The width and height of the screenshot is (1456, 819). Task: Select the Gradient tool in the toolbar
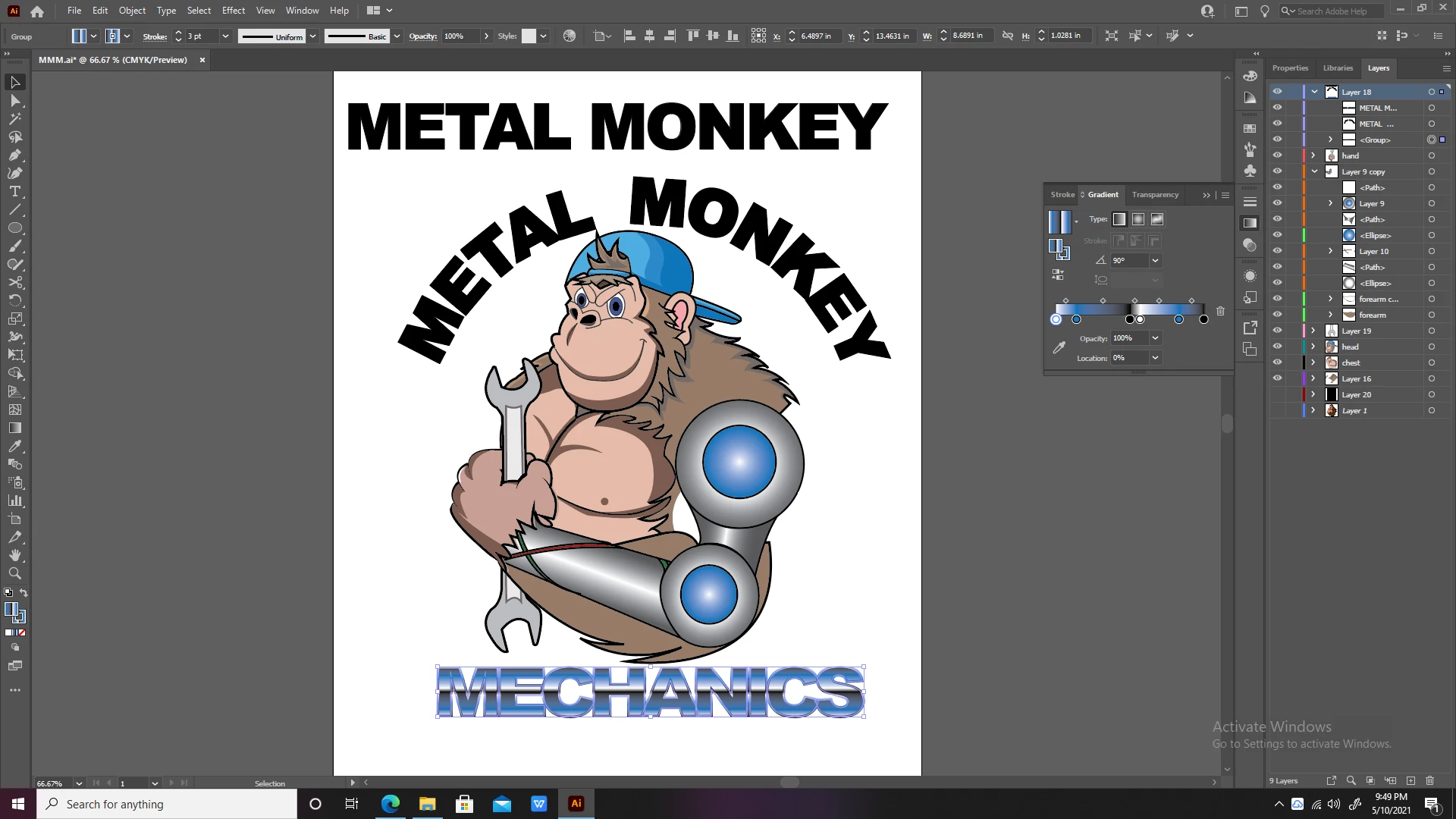pyautogui.click(x=15, y=428)
